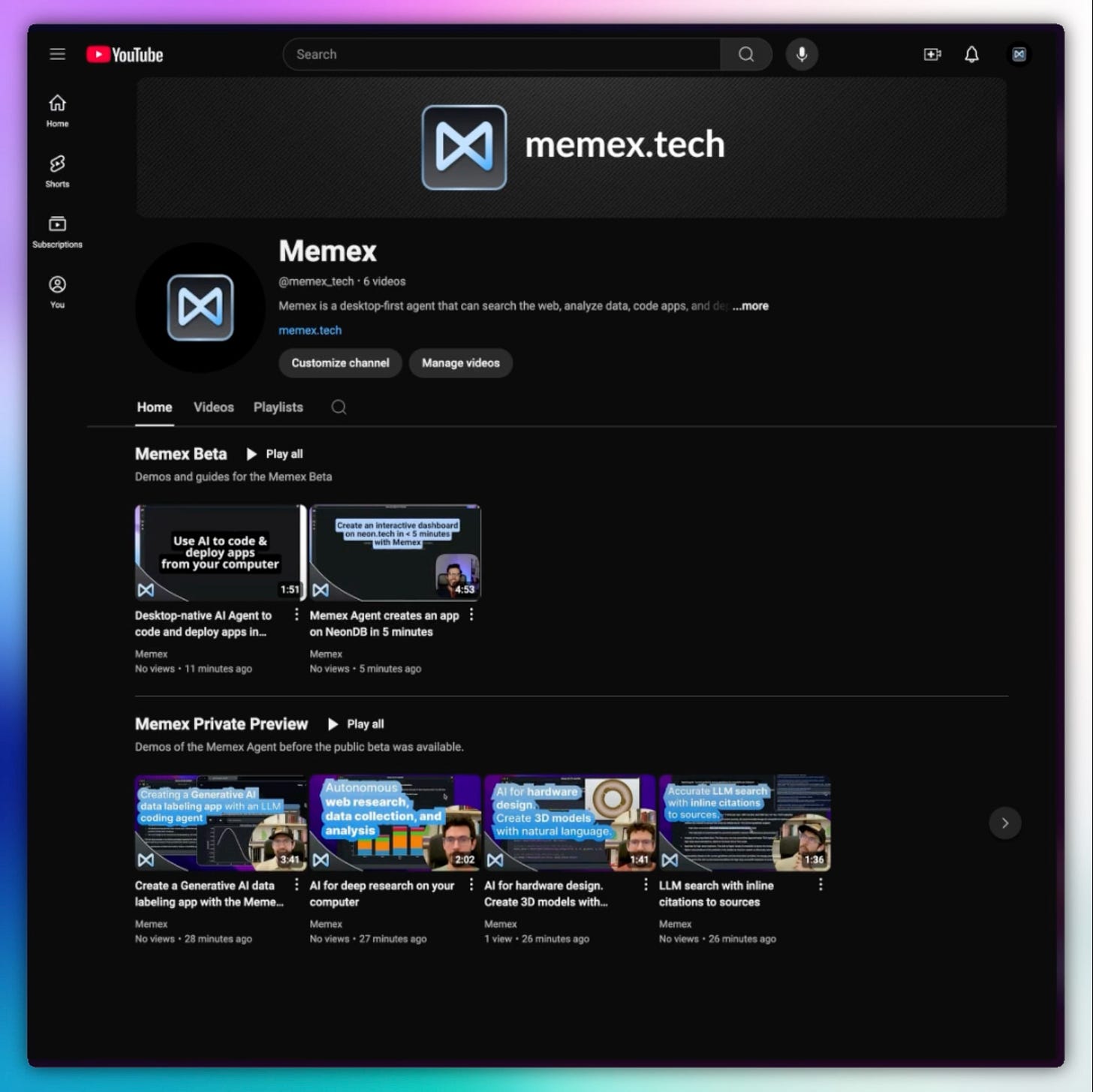This screenshot has width=1093, height=1092.
Task: Open 'Autonomous web research' thumbnail
Action: (x=396, y=823)
